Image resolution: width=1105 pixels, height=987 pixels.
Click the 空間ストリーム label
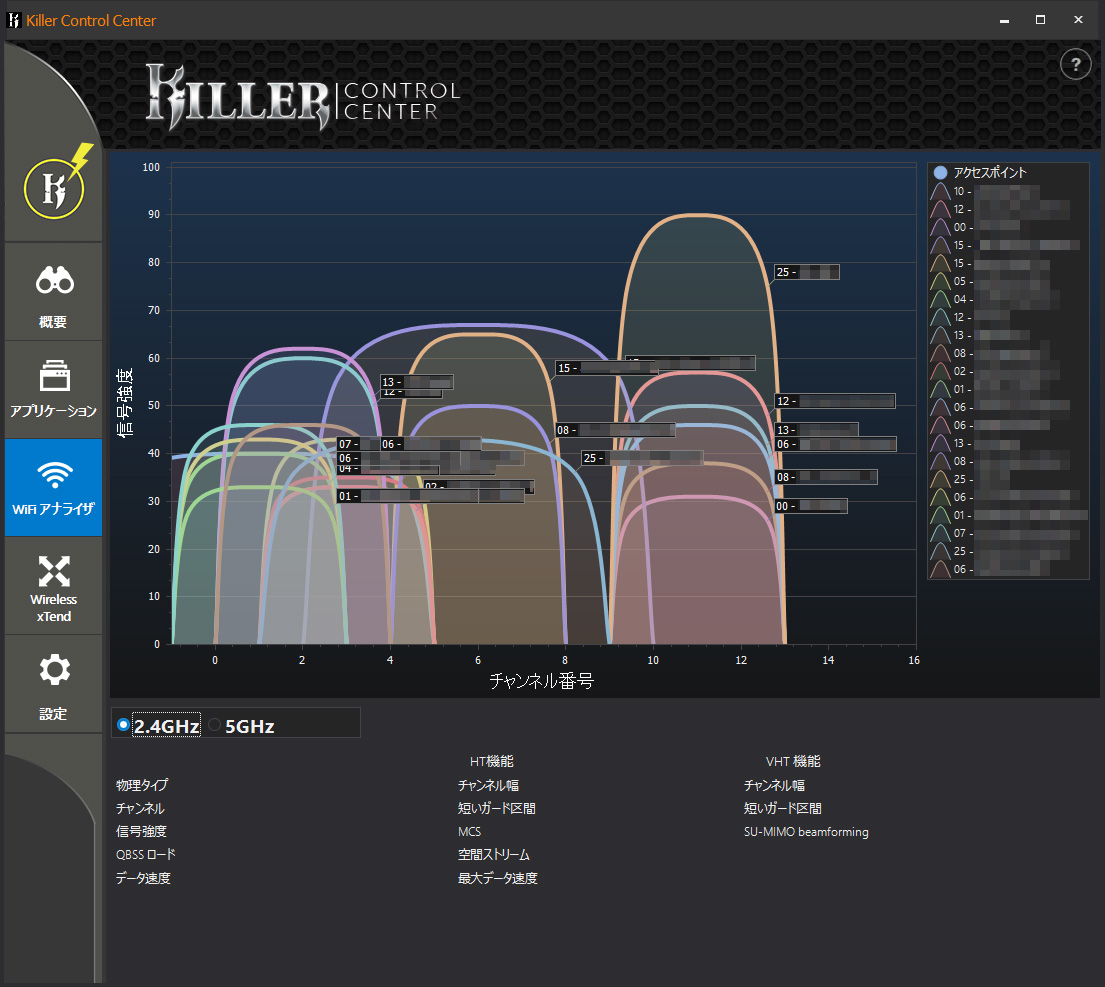494,855
